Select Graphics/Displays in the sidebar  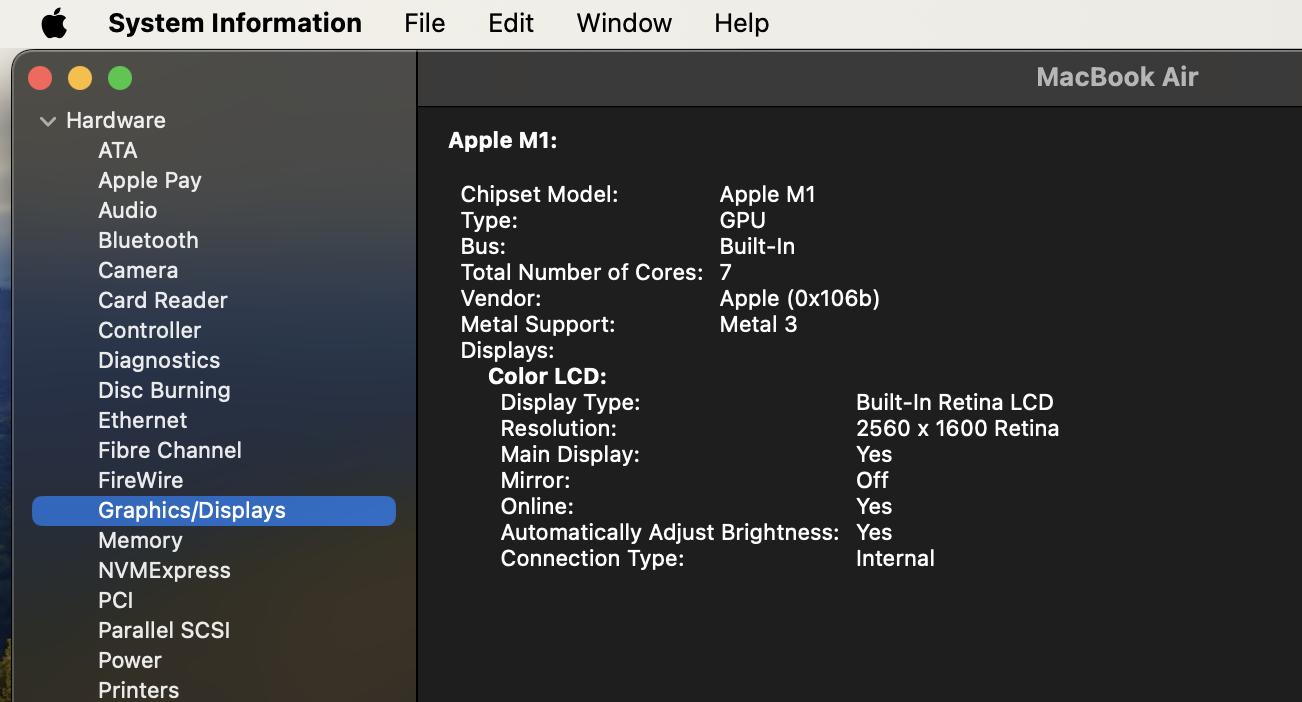point(214,510)
